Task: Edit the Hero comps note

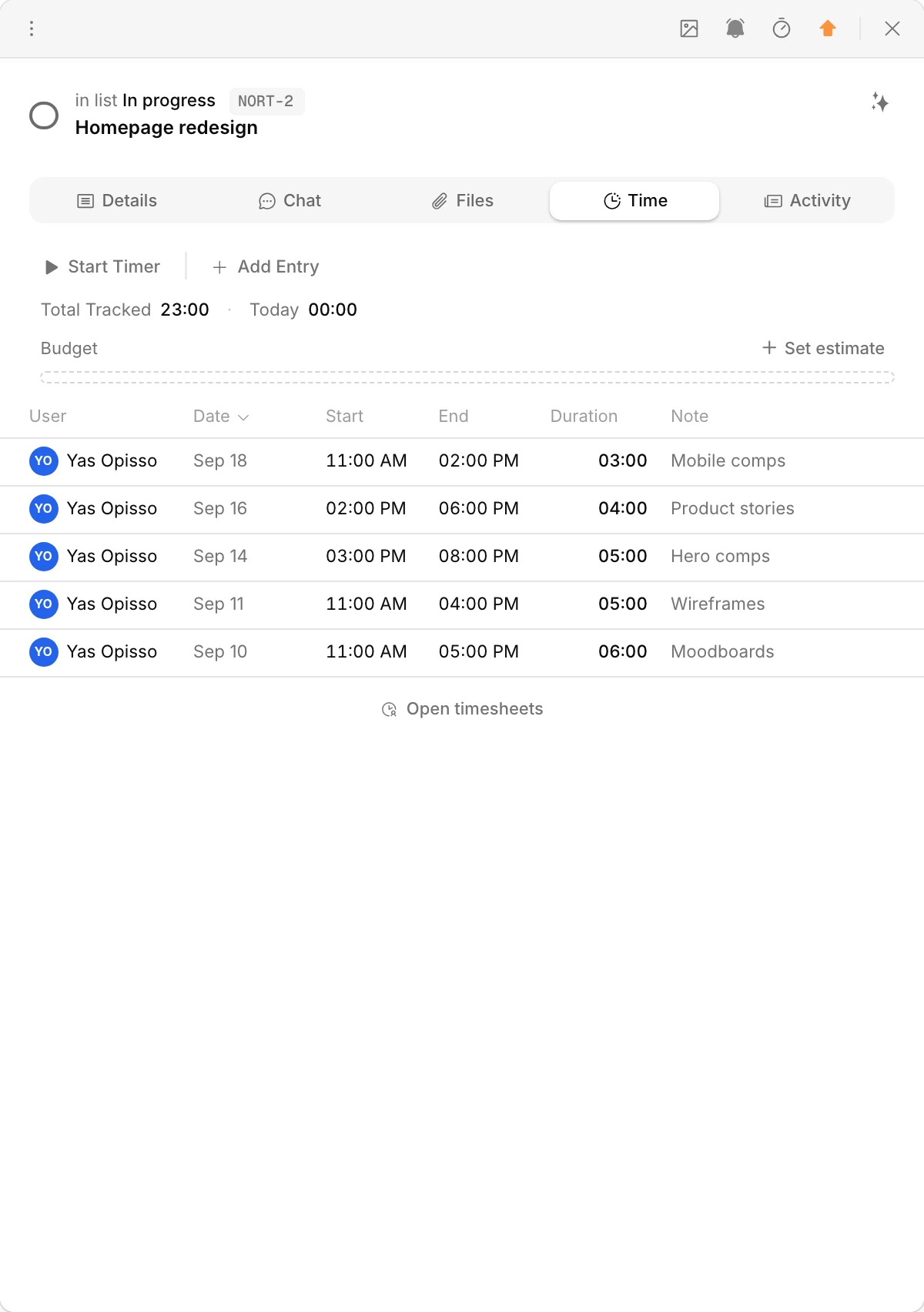Action: tap(720, 556)
